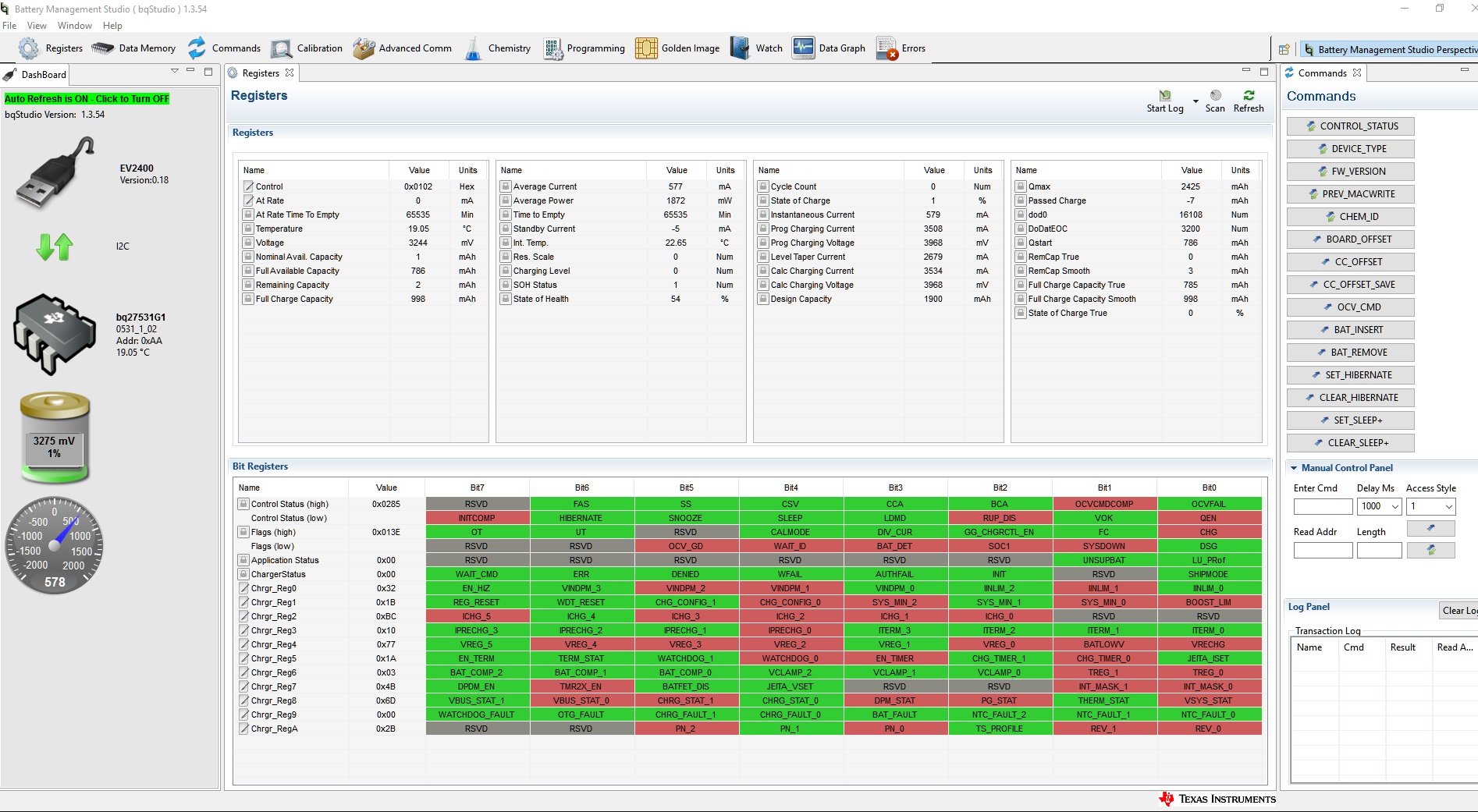Screen dimensions: 1478x812
Task: Click the Length input field
Action: click(1379, 550)
